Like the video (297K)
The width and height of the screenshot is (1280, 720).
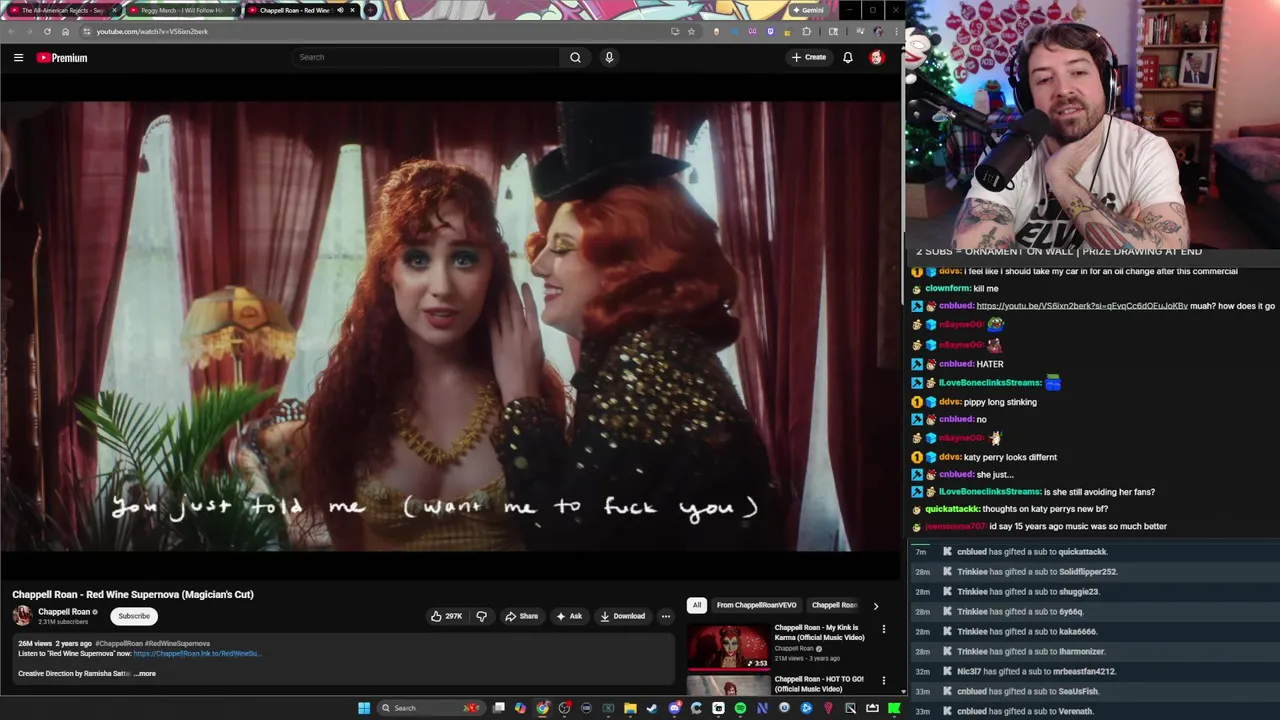click(446, 616)
